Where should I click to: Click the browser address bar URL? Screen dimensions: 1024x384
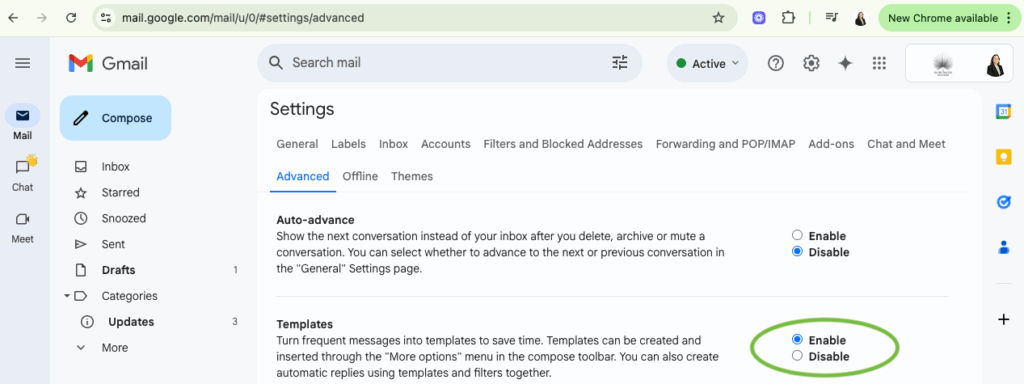point(243,18)
